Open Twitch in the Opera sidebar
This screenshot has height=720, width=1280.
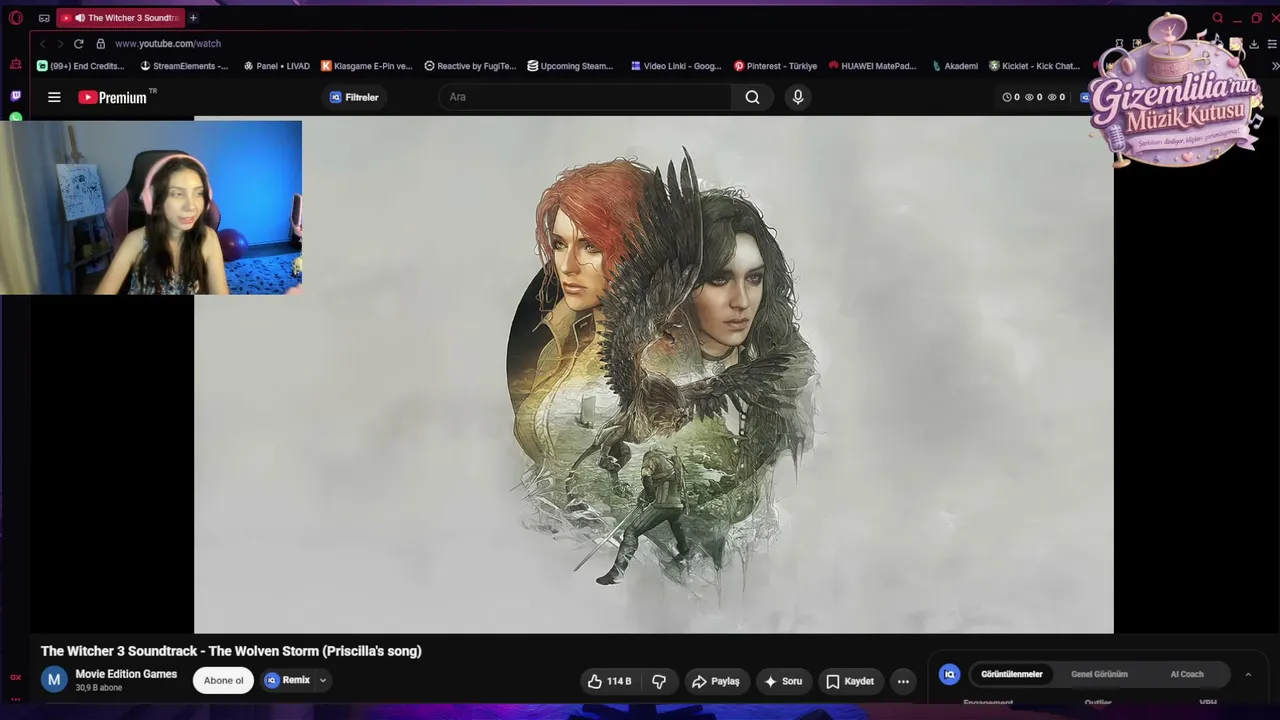pyautogui.click(x=15, y=96)
